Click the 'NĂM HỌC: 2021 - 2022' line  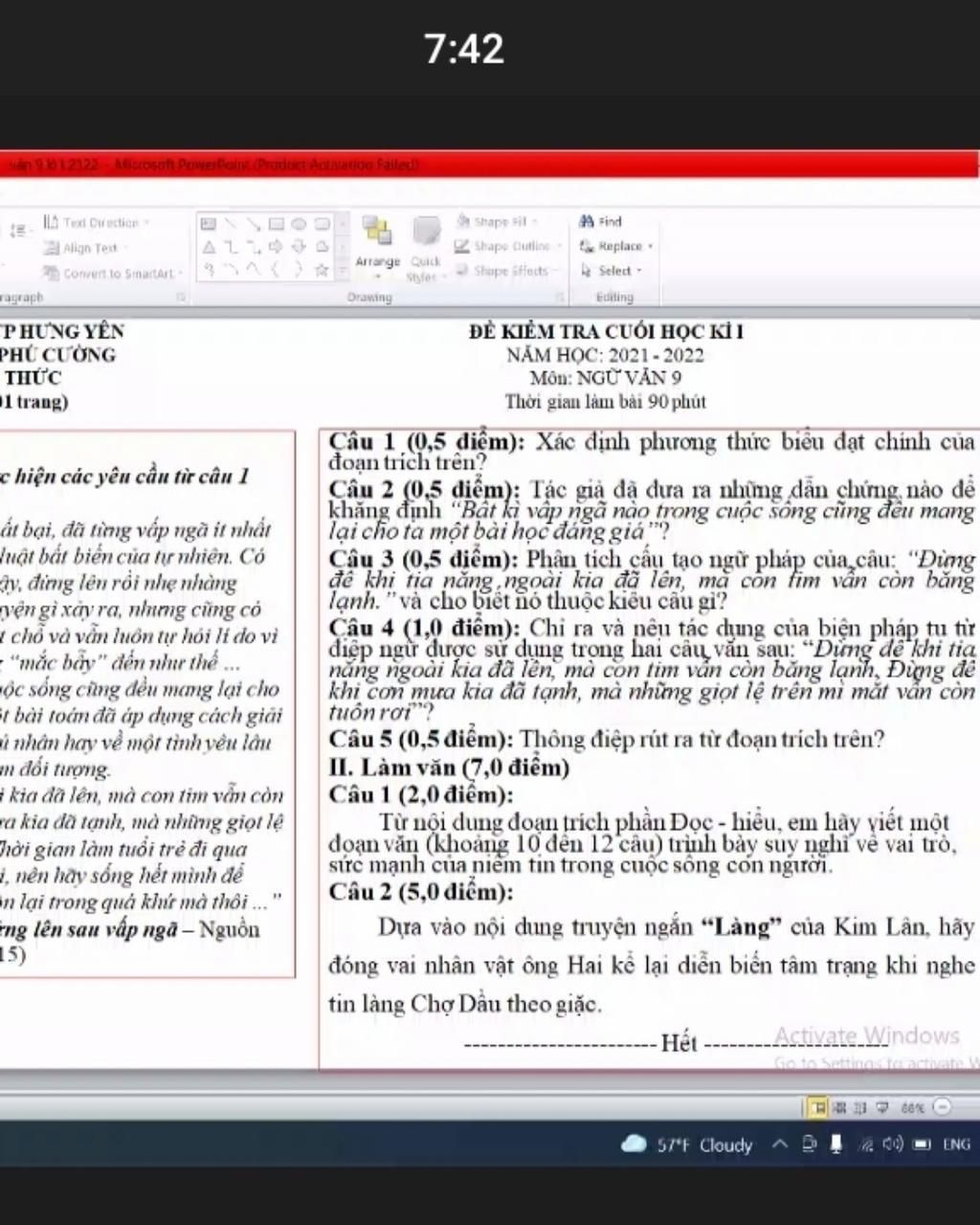click(x=606, y=355)
